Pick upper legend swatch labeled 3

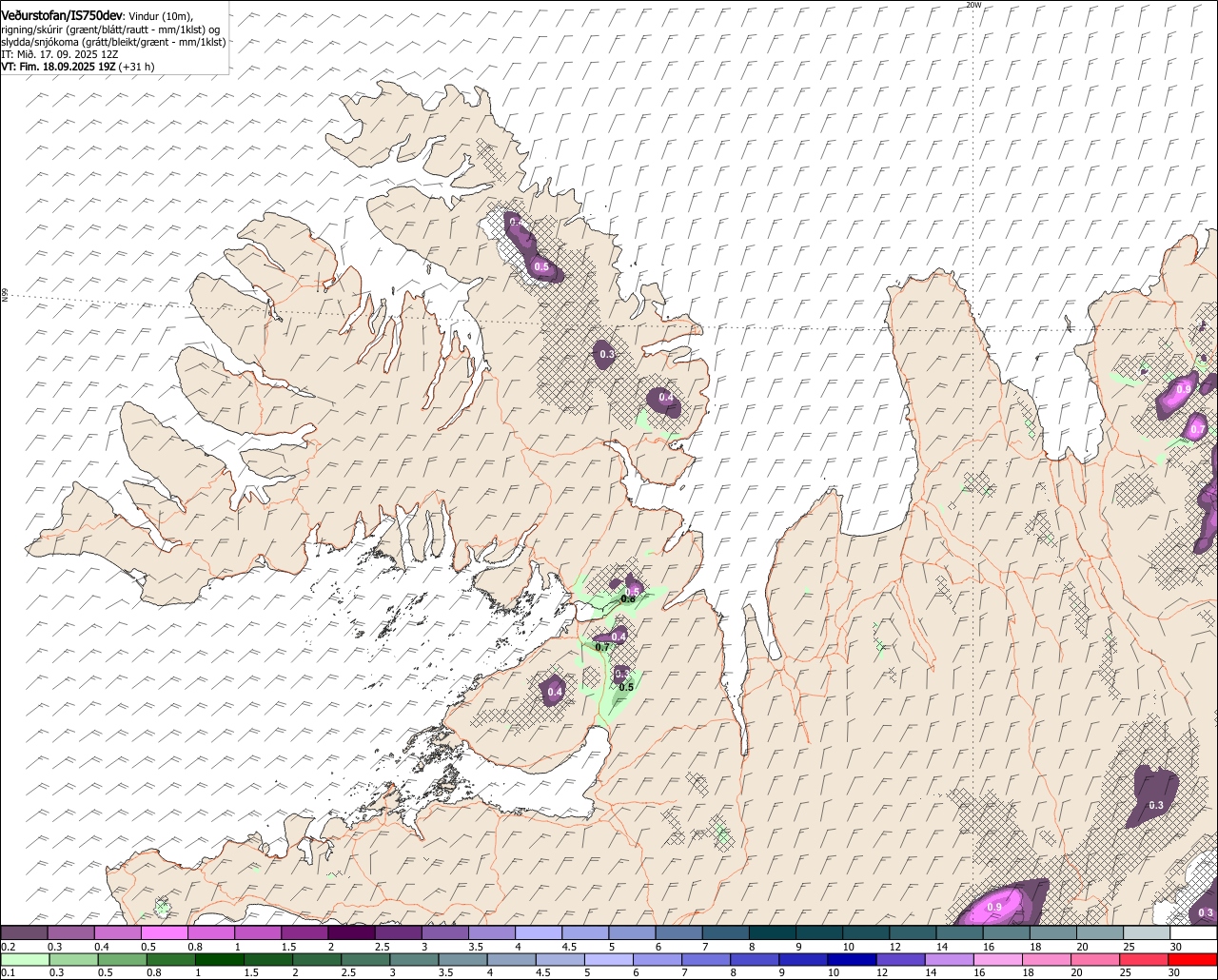click(x=444, y=932)
